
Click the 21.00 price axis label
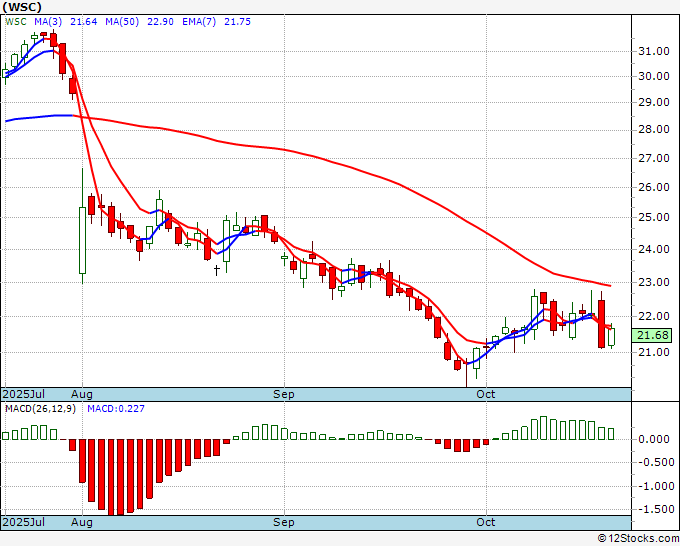[x=654, y=352]
